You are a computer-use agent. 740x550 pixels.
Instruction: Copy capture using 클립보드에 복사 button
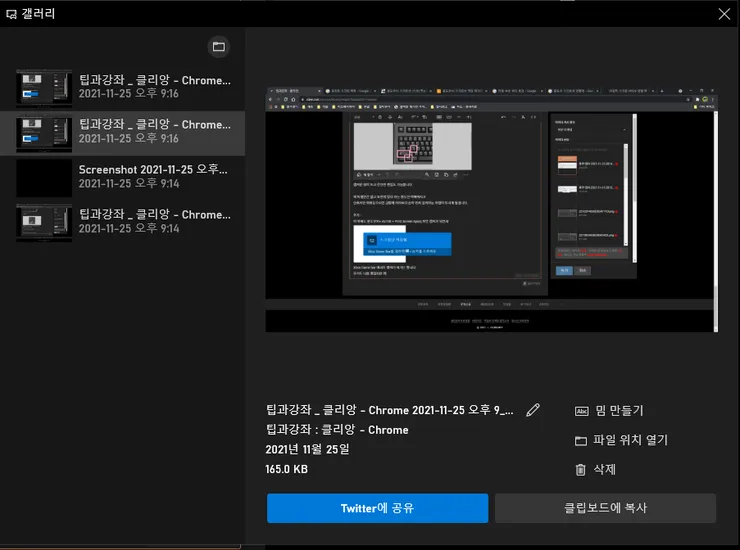coord(605,508)
